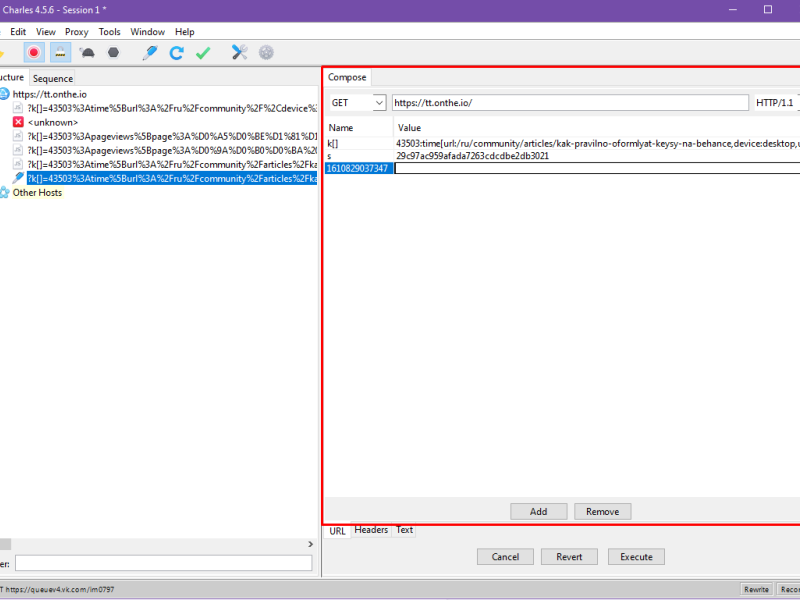Screen dimensions: 800x600
Task: Click the Other Hosts icon
Action: tap(4, 192)
